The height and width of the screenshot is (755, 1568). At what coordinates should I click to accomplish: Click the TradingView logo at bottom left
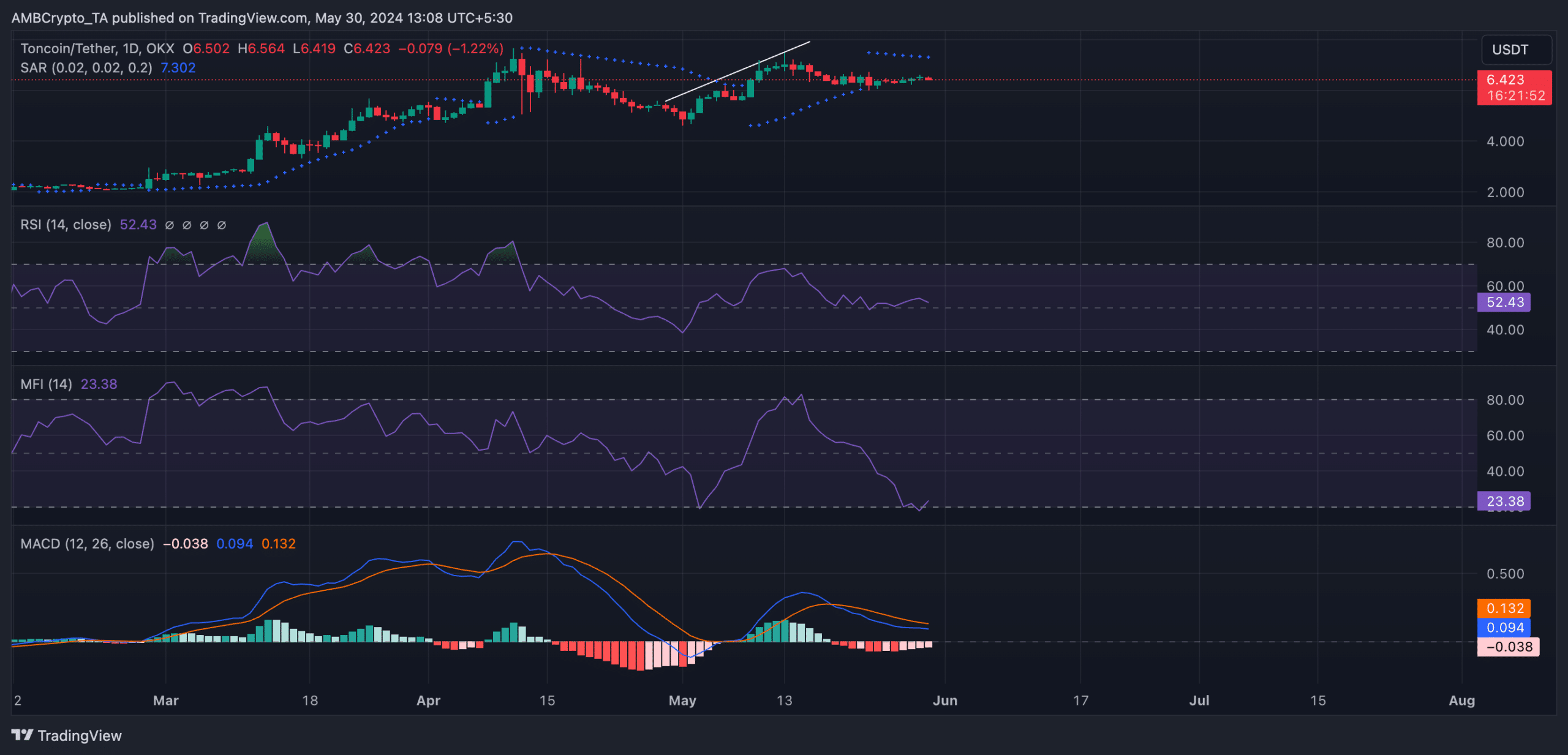pos(66,735)
